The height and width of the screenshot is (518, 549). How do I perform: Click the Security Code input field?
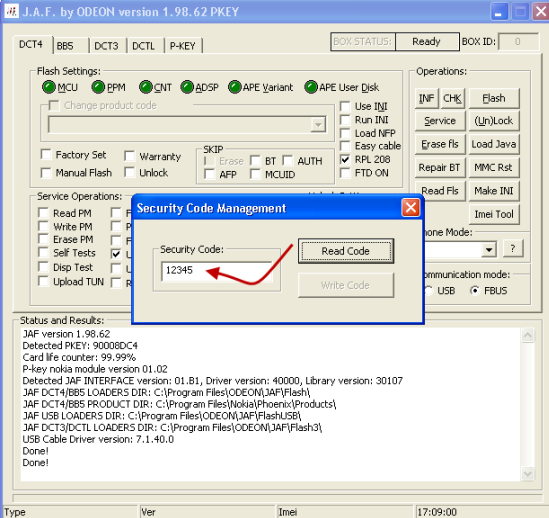click(216, 271)
